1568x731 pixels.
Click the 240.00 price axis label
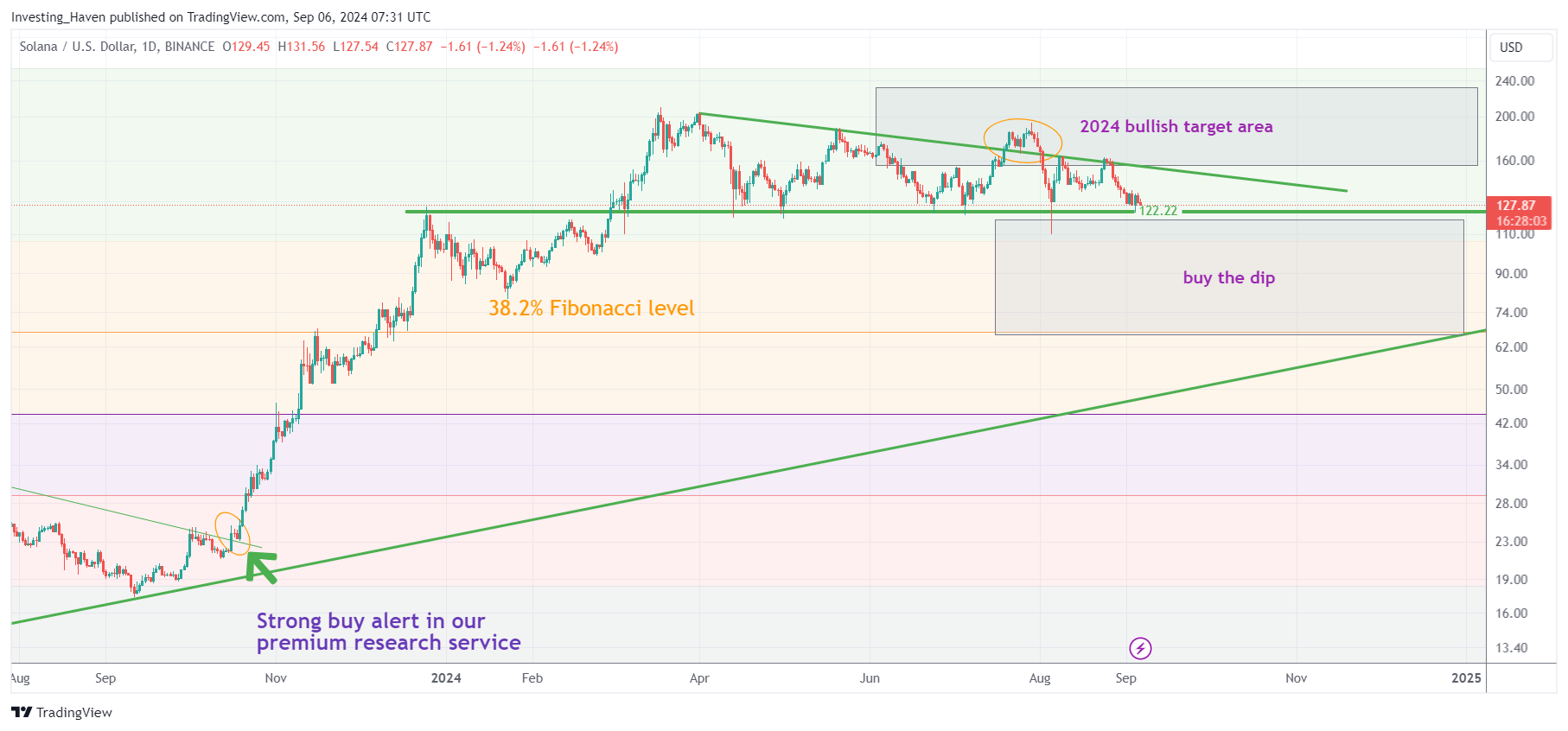coord(1514,81)
